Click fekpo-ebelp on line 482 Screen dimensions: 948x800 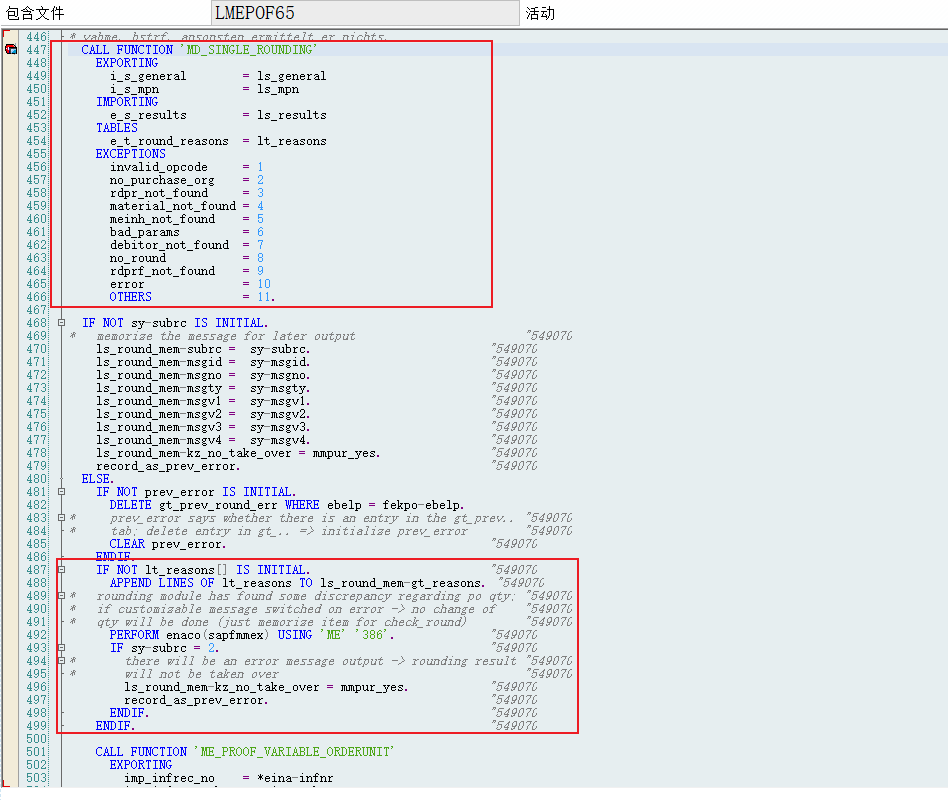(421, 505)
